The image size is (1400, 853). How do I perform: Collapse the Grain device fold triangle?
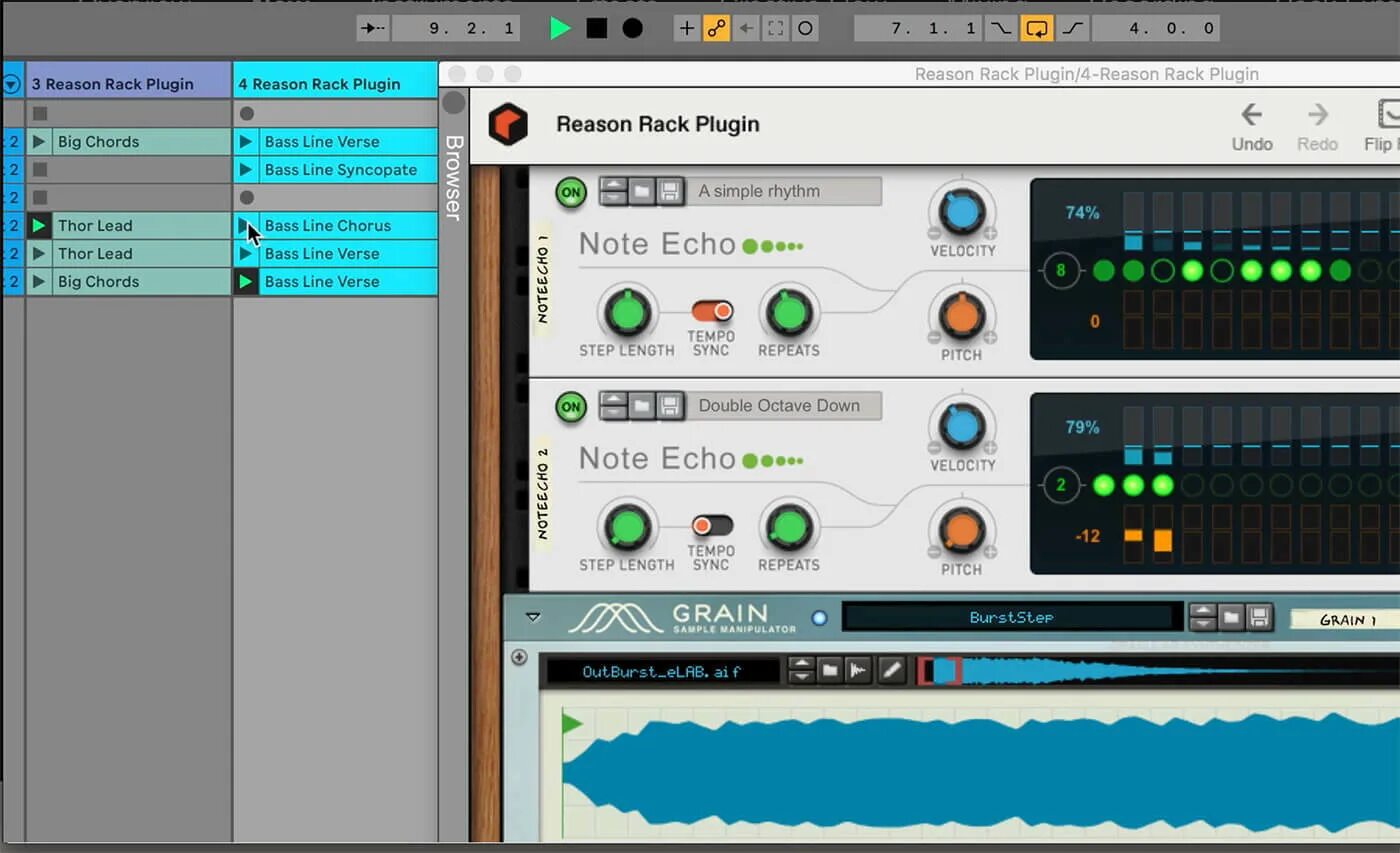[533, 618]
